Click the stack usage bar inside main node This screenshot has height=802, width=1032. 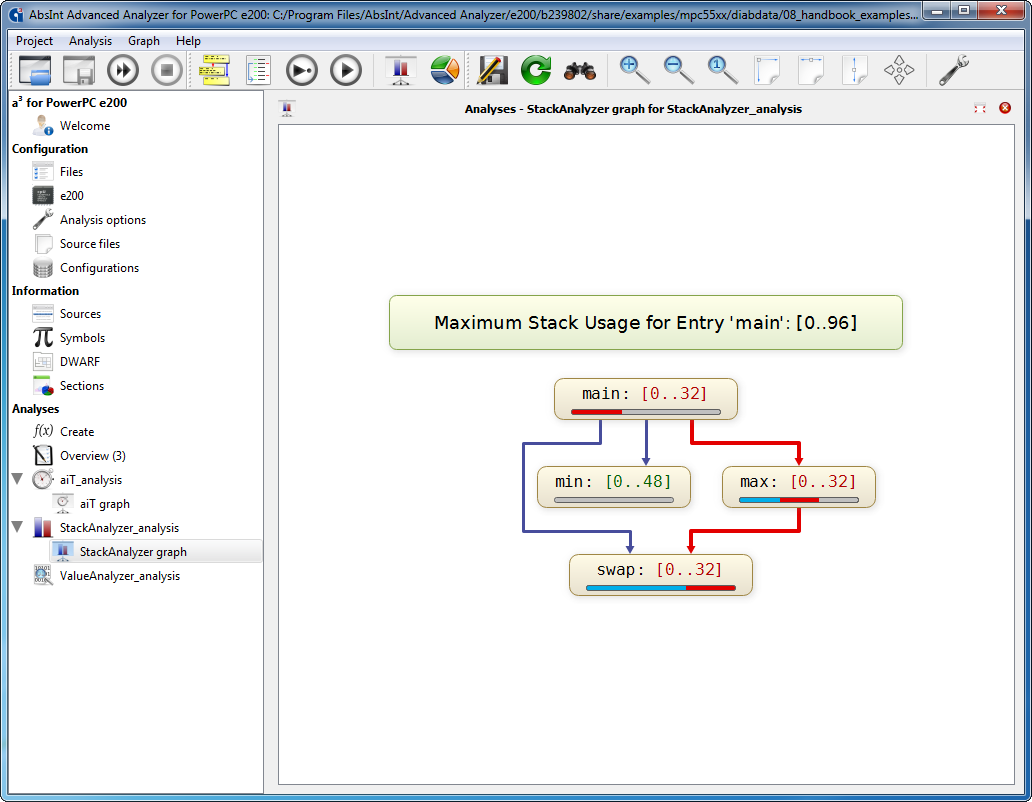tap(646, 412)
